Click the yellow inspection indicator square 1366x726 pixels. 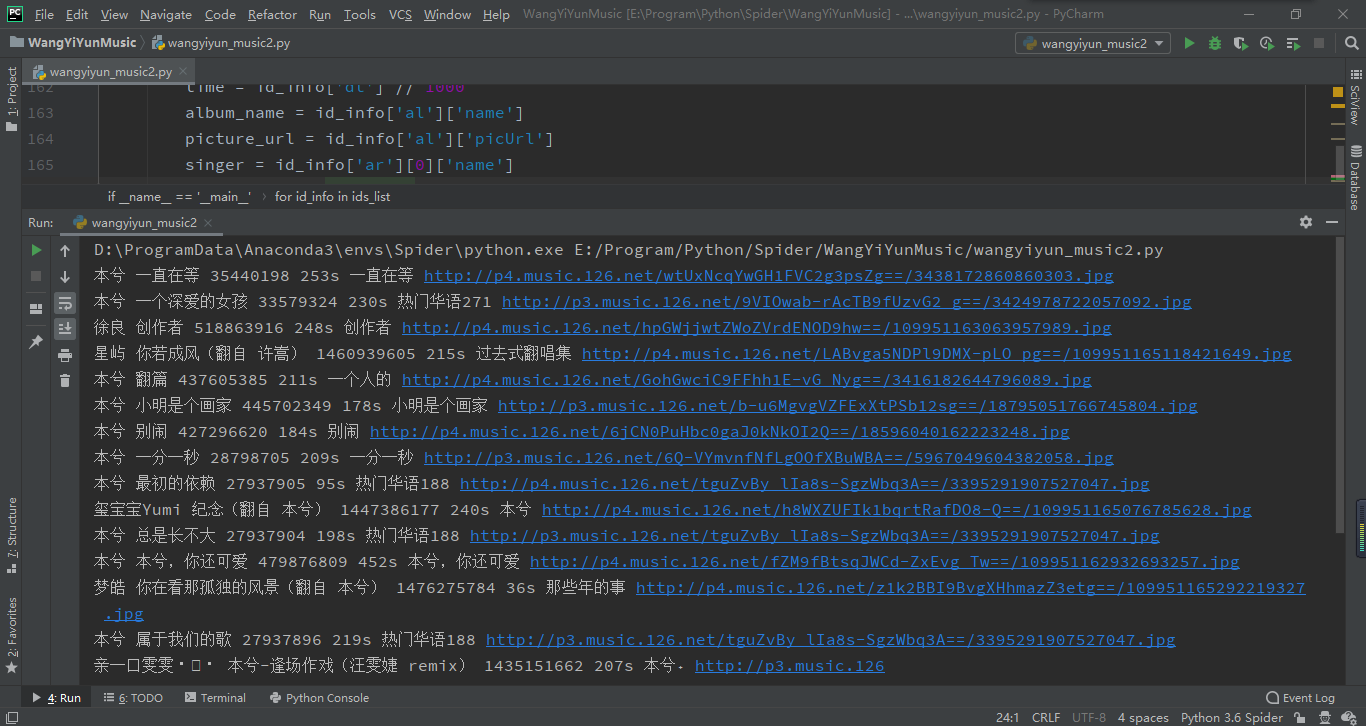pyautogui.click(x=1338, y=92)
